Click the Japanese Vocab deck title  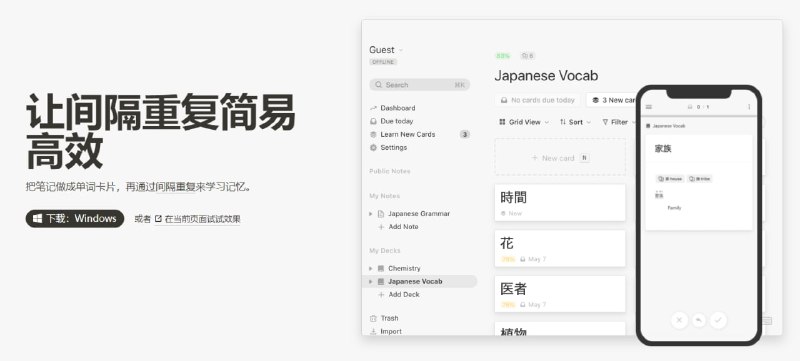tap(546, 76)
